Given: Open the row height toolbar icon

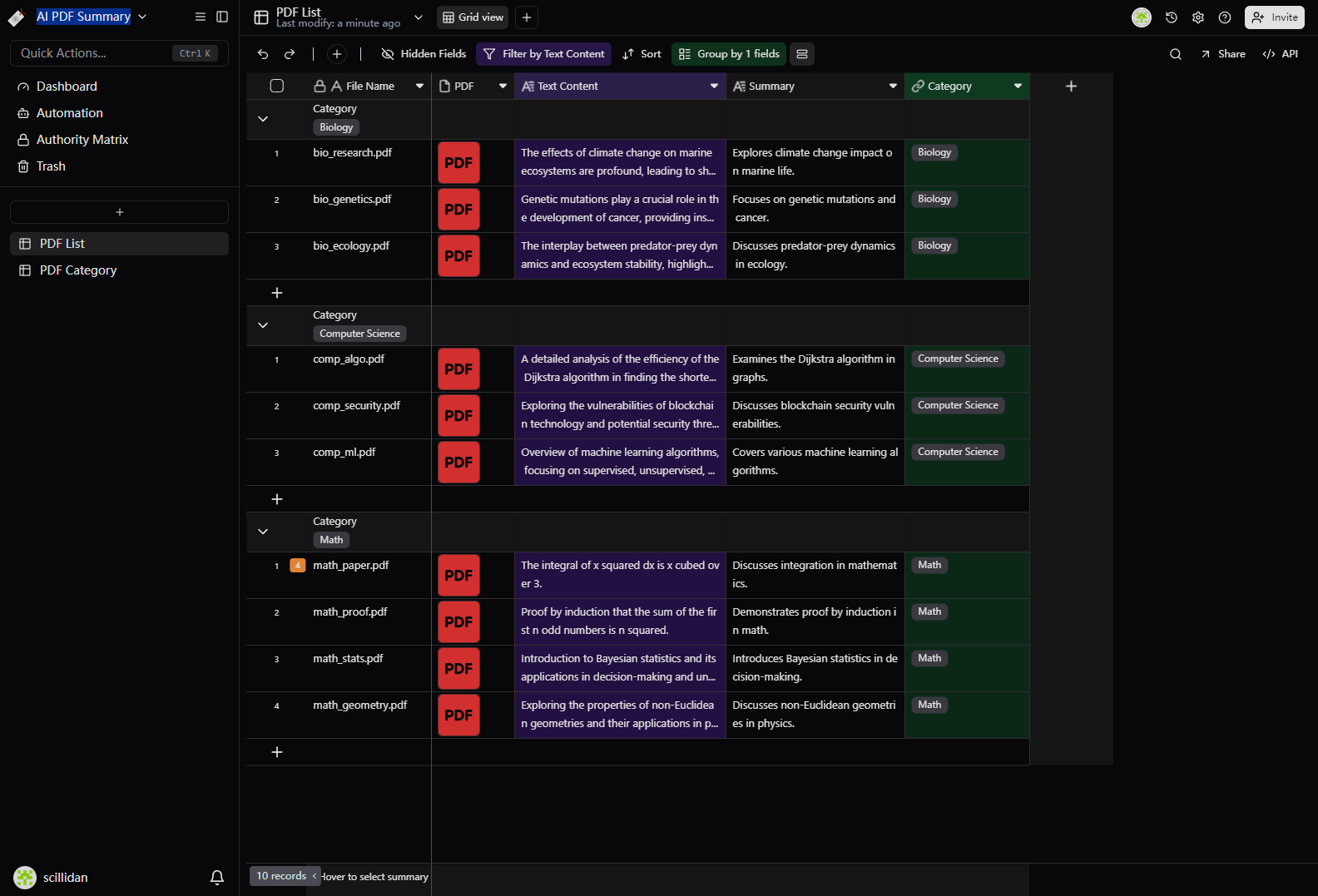Looking at the screenshot, I should [x=802, y=54].
